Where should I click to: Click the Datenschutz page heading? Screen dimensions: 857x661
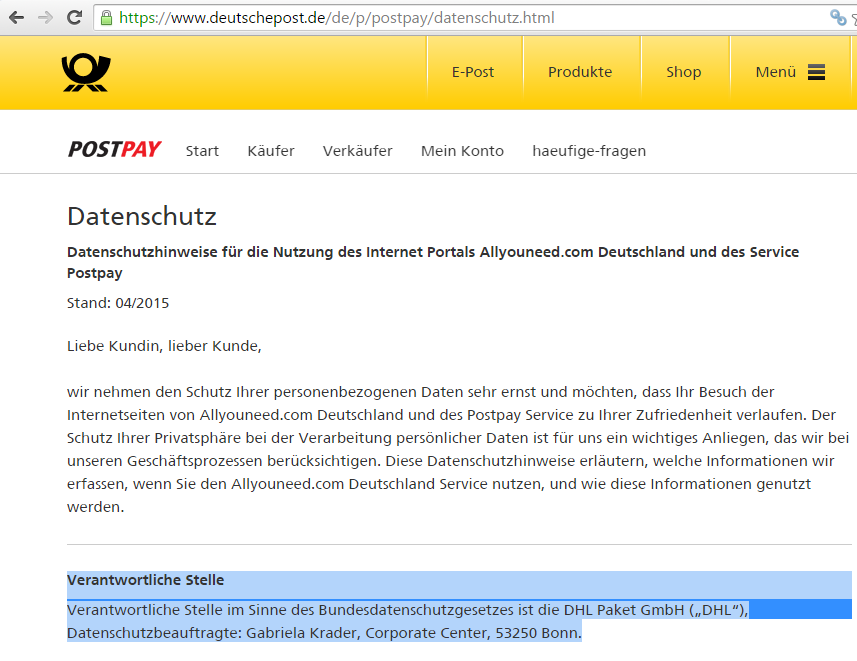point(142,216)
